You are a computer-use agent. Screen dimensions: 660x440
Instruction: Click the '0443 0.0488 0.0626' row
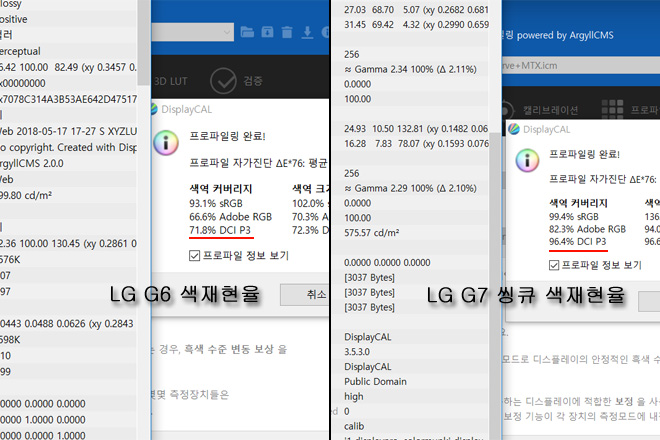(68, 323)
